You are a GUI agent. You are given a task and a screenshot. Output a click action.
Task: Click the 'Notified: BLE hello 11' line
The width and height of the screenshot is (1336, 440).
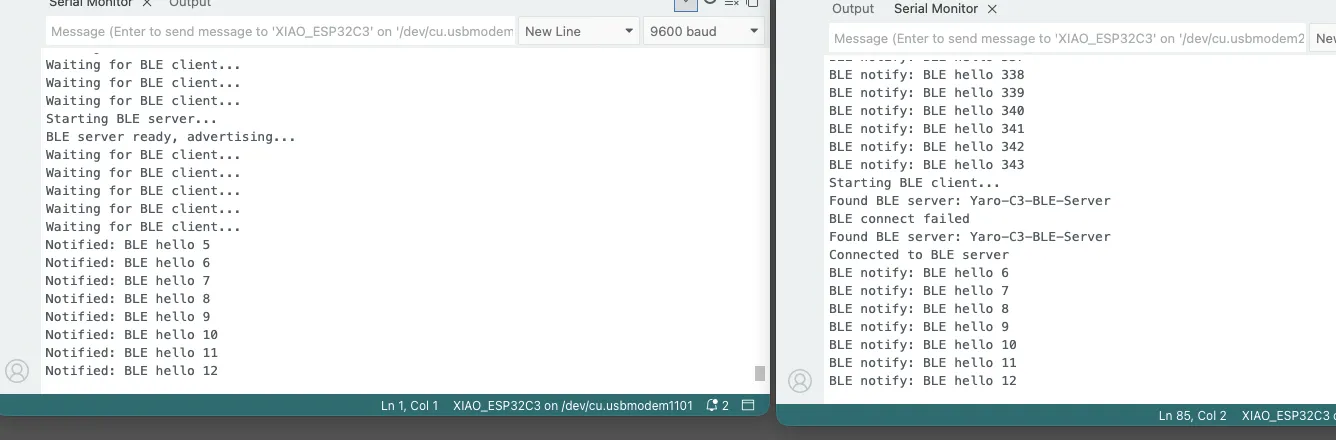click(x=132, y=353)
